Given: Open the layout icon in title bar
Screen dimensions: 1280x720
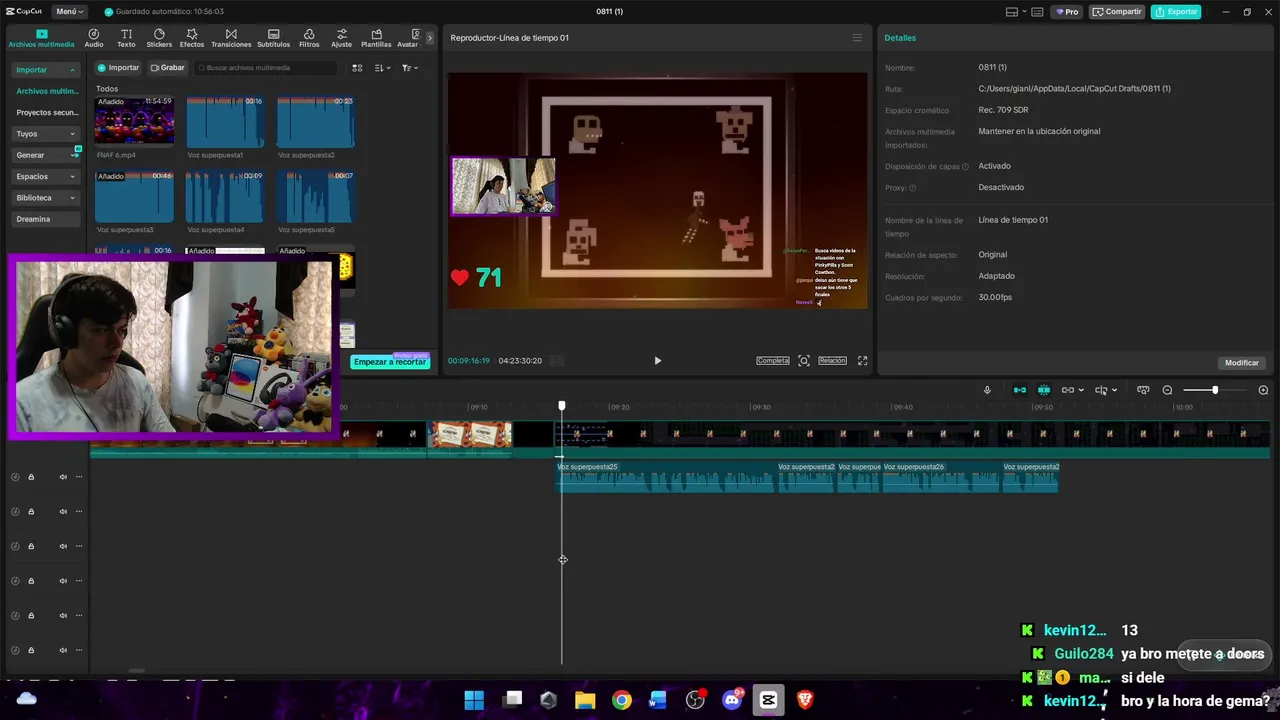Looking at the screenshot, I should tap(1012, 12).
